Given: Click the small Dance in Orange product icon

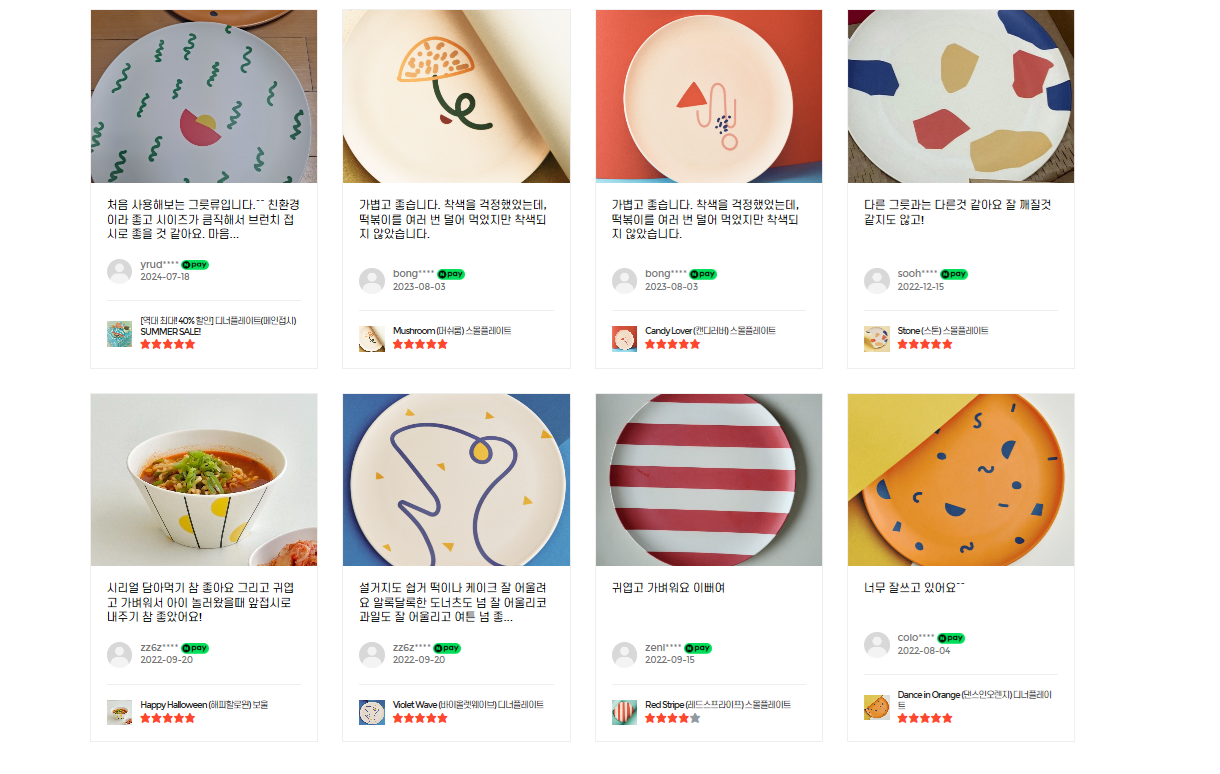Looking at the screenshot, I should [x=877, y=707].
